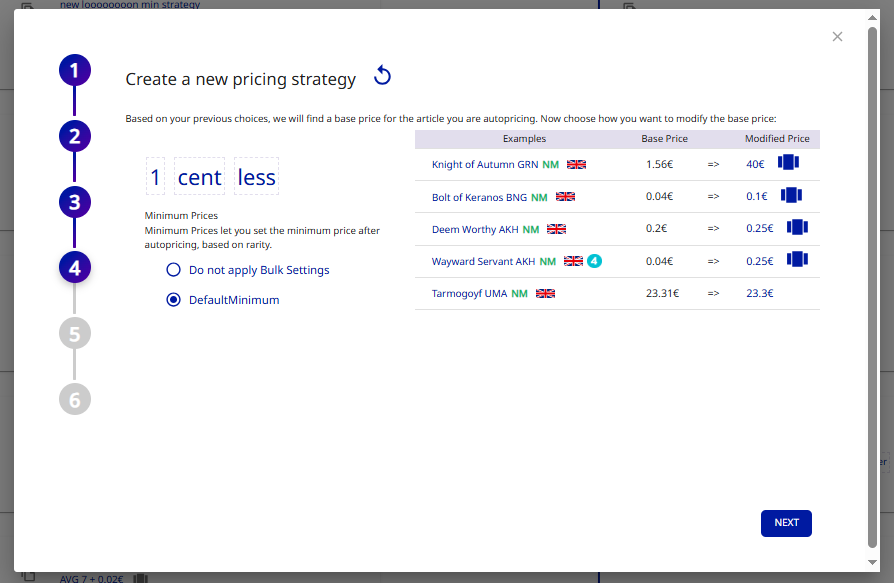The image size is (894, 583).
Task: Change the 'cent' unit selector
Action: click(200, 177)
